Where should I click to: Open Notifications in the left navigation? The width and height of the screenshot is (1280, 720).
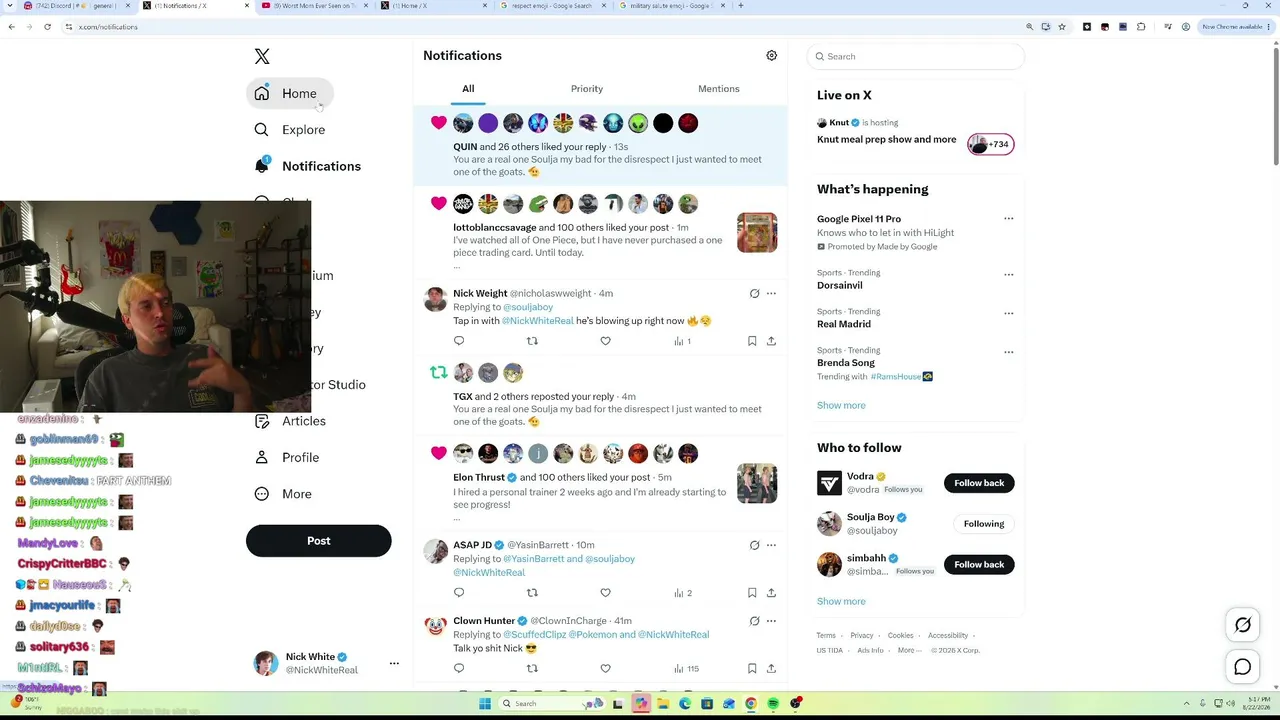[x=308, y=166]
